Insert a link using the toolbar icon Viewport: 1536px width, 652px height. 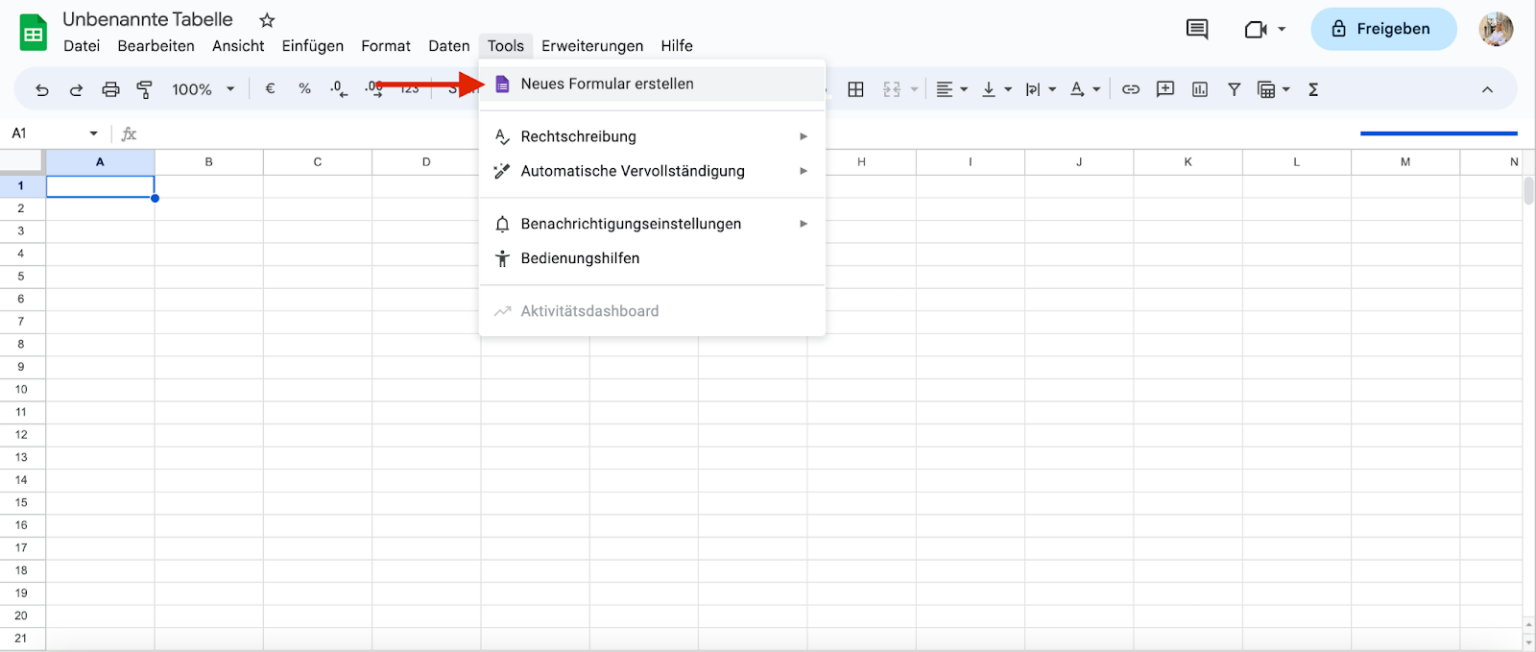pyautogui.click(x=1130, y=89)
